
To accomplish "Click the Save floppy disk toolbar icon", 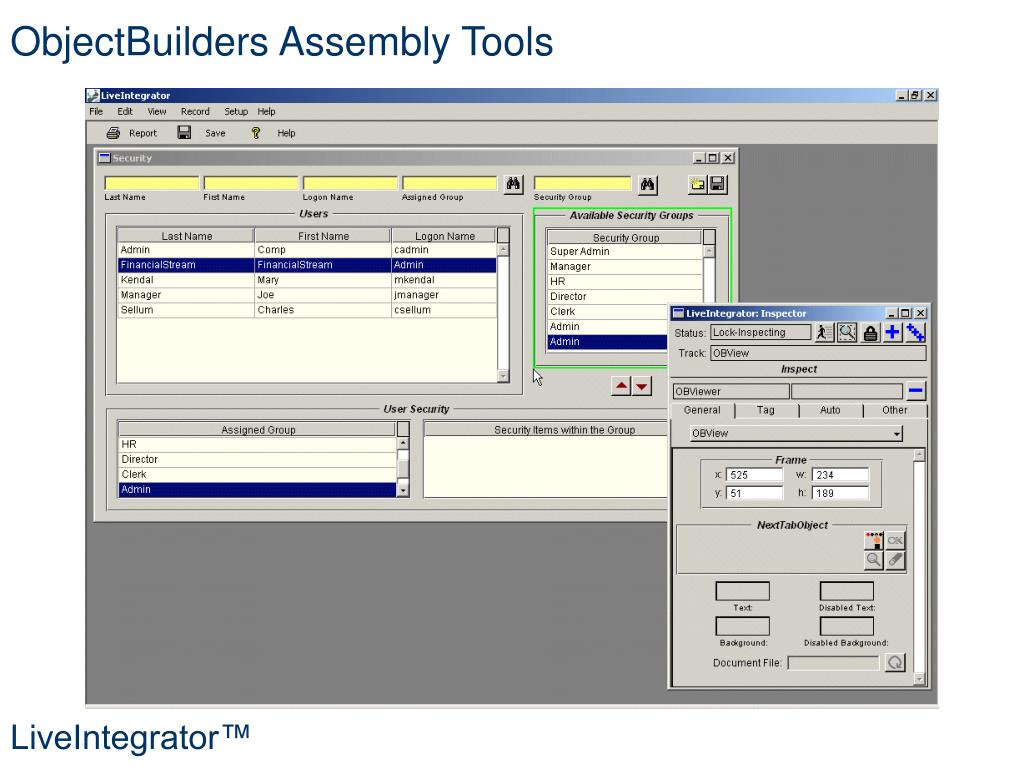I will tap(184, 133).
